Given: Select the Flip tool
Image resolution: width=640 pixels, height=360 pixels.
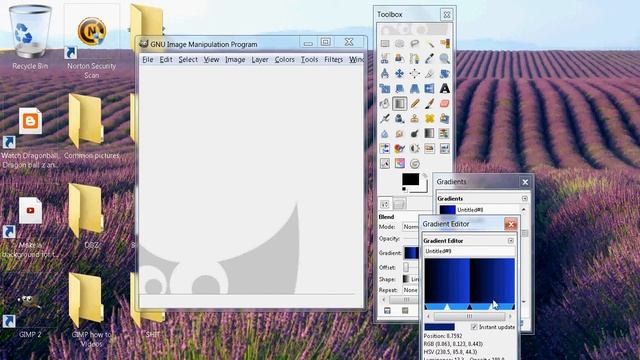Looking at the screenshot, I should pos(429,88).
